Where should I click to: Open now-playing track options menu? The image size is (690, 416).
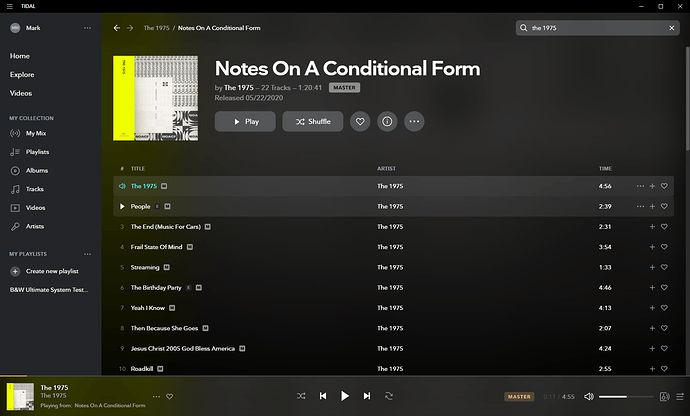coord(156,397)
